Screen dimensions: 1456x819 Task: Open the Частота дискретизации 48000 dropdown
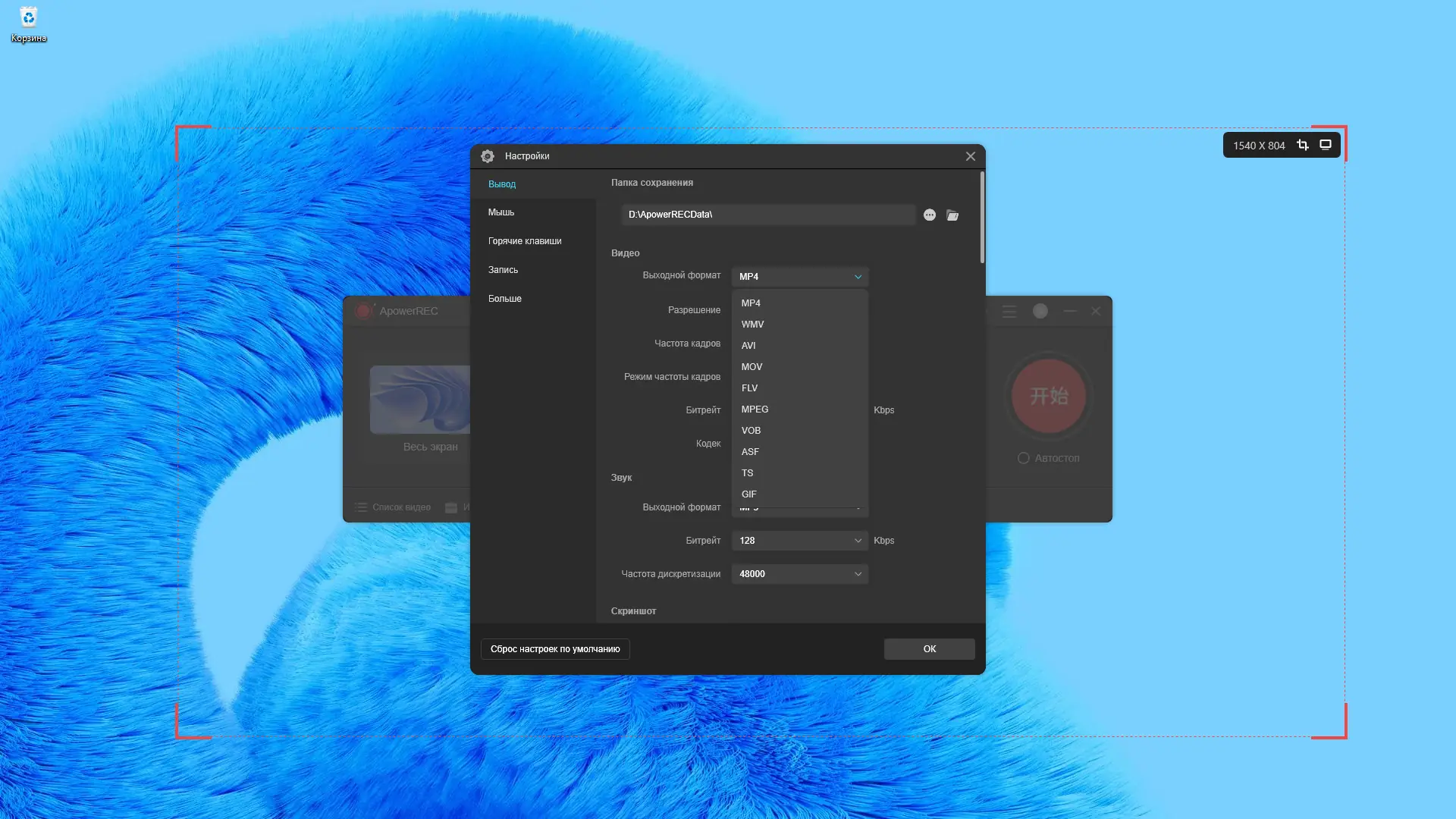tap(800, 574)
